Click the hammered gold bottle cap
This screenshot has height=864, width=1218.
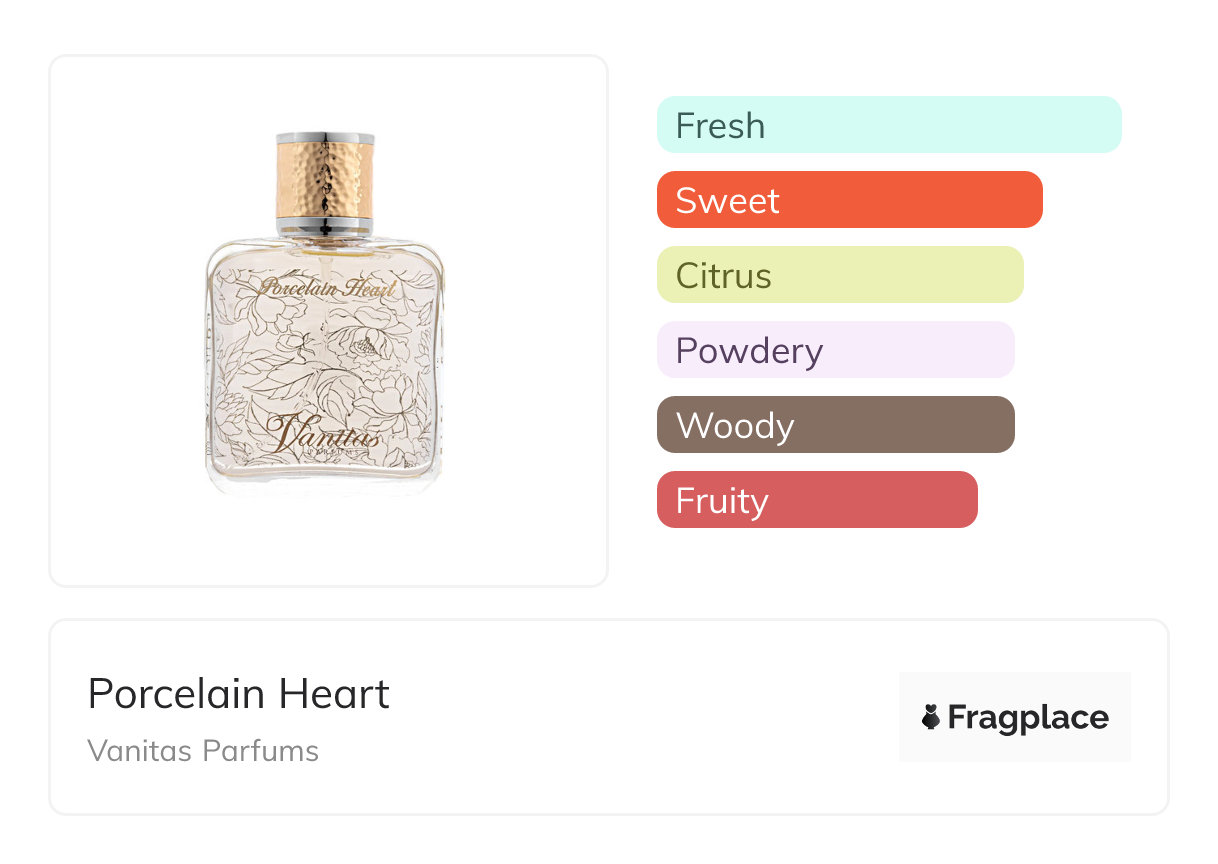[324, 177]
